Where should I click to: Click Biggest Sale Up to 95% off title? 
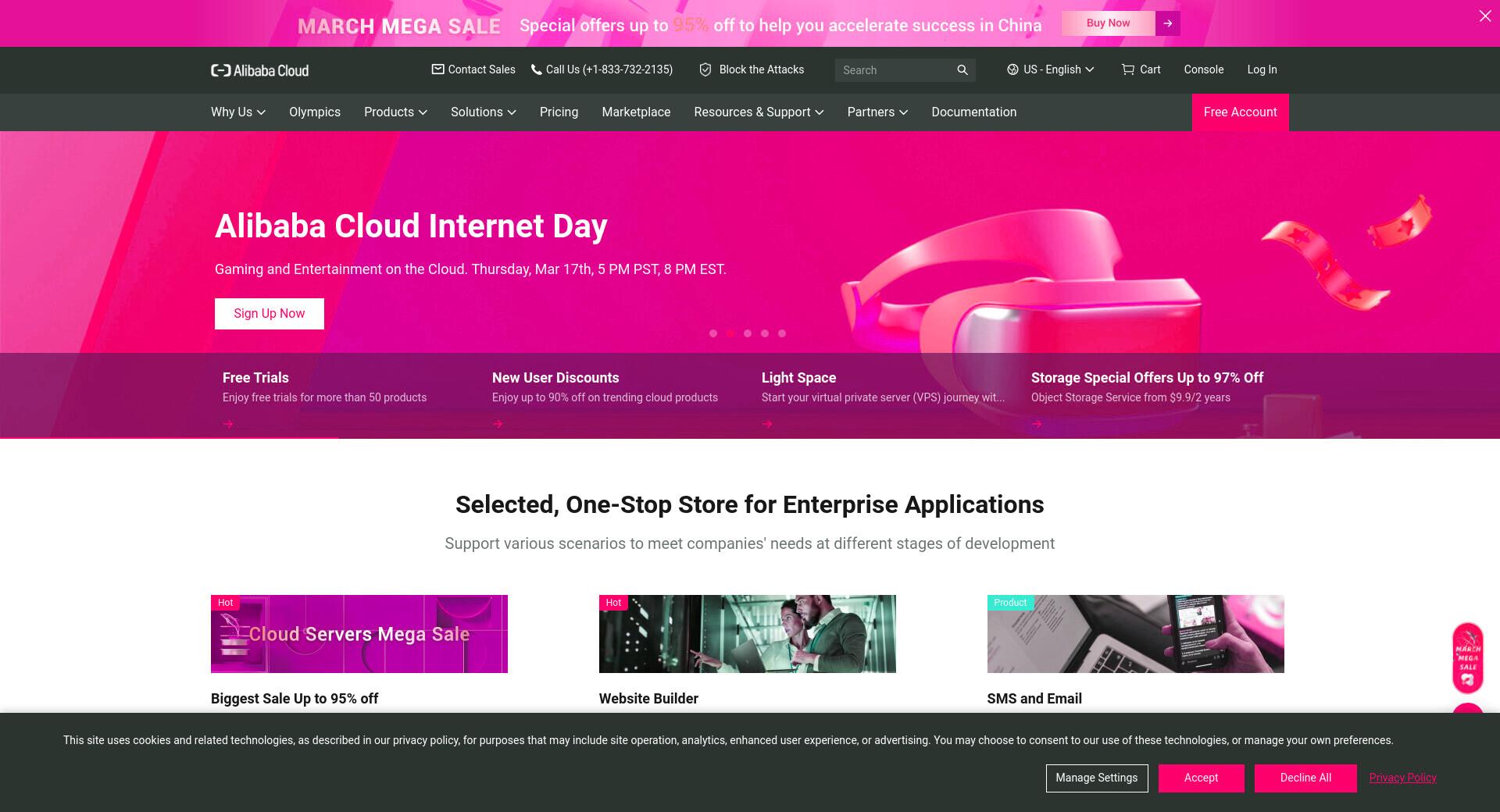(295, 699)
